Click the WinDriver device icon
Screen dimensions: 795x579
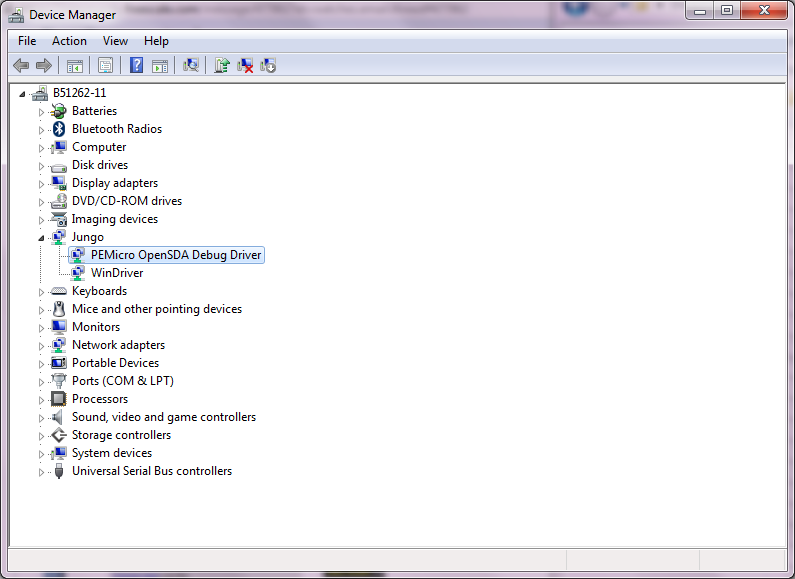click(x=78, y=273)
